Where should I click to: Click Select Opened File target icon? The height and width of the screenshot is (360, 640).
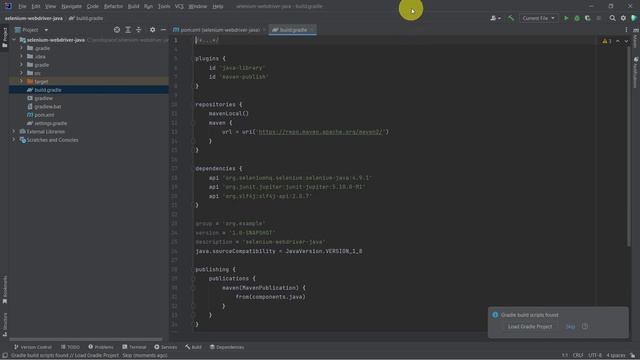point(117,30)
